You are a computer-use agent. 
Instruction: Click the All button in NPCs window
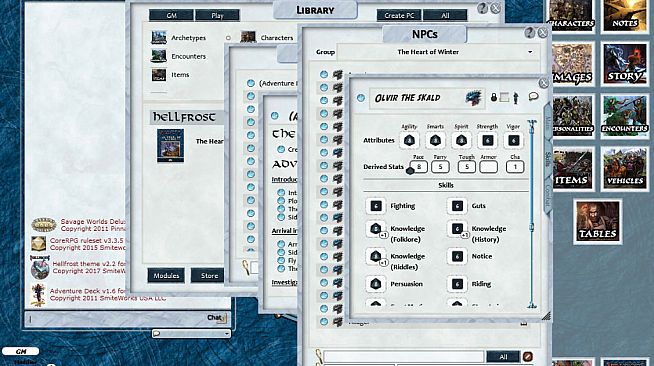pos(503,357)
